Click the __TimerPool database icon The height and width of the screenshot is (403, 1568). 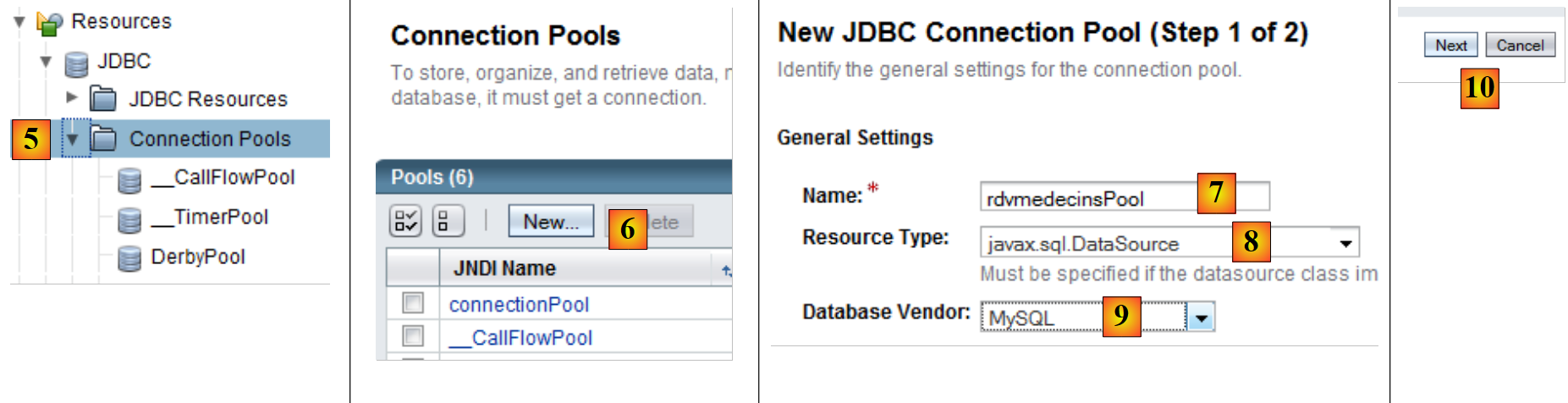129,219
